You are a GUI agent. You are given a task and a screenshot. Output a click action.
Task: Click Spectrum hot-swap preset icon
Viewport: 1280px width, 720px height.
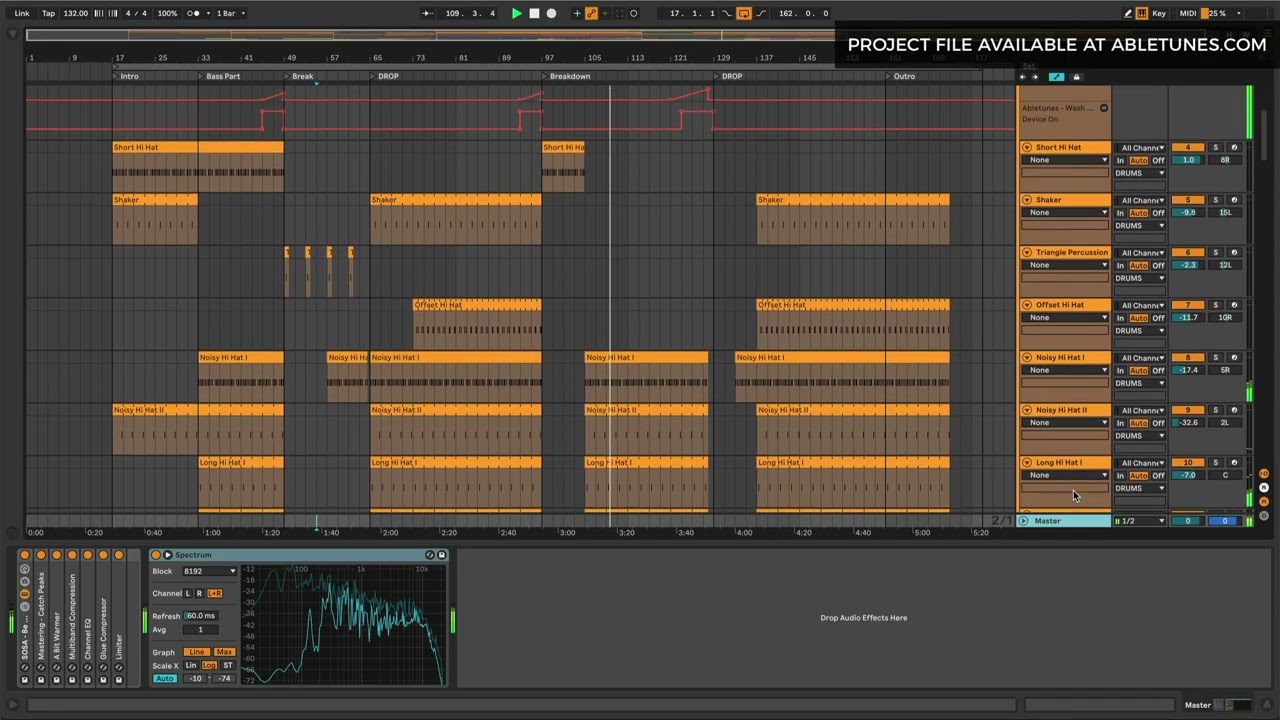[430, 555]
